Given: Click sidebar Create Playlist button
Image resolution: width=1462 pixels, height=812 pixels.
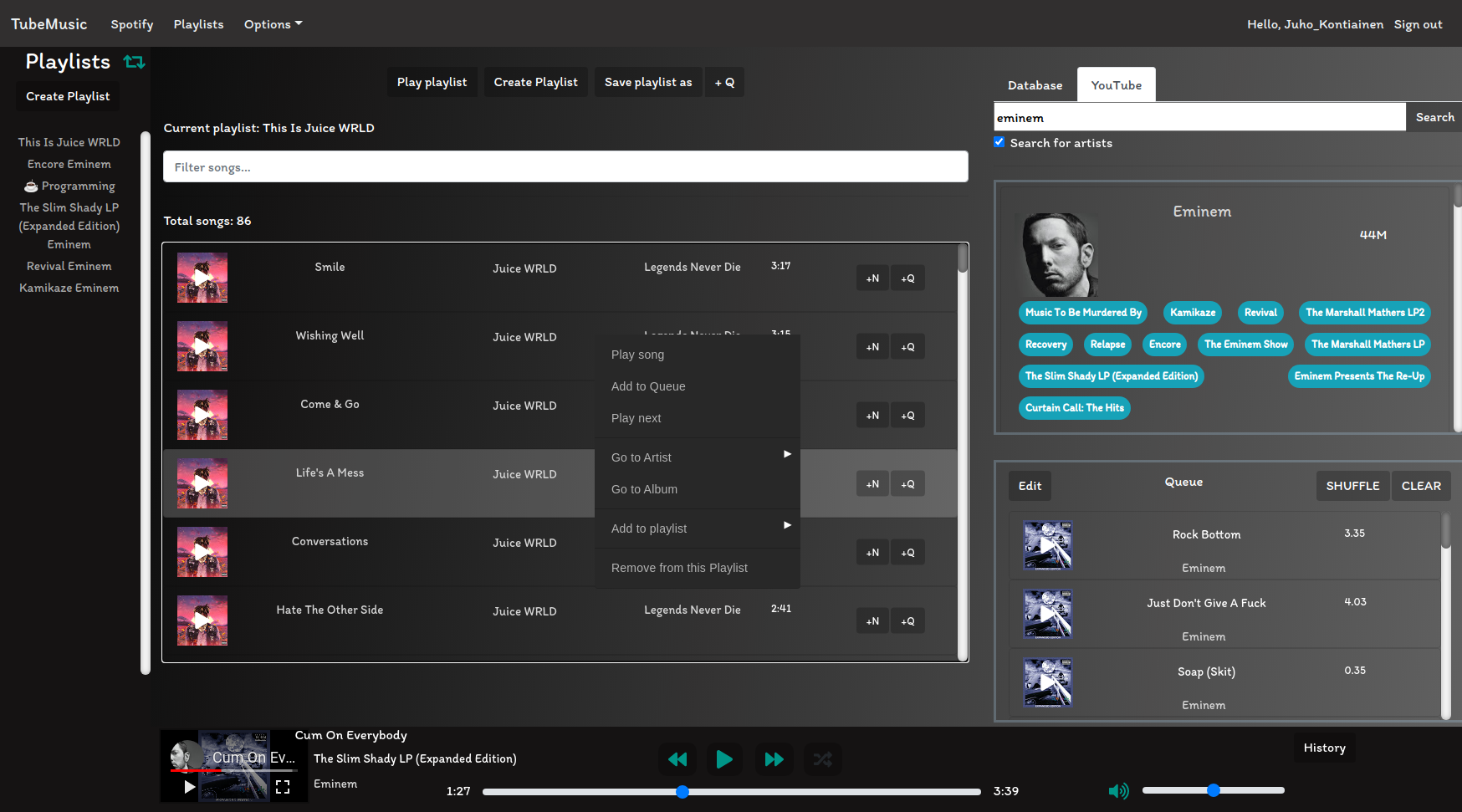Looking at the screenshot, I should click(68, 96).
